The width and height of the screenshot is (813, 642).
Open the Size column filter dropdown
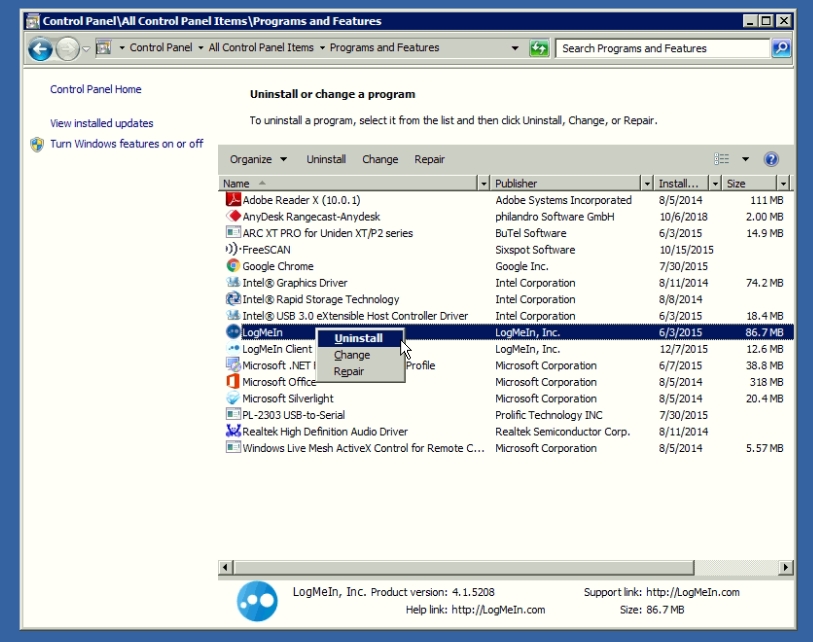pos(783,184)
